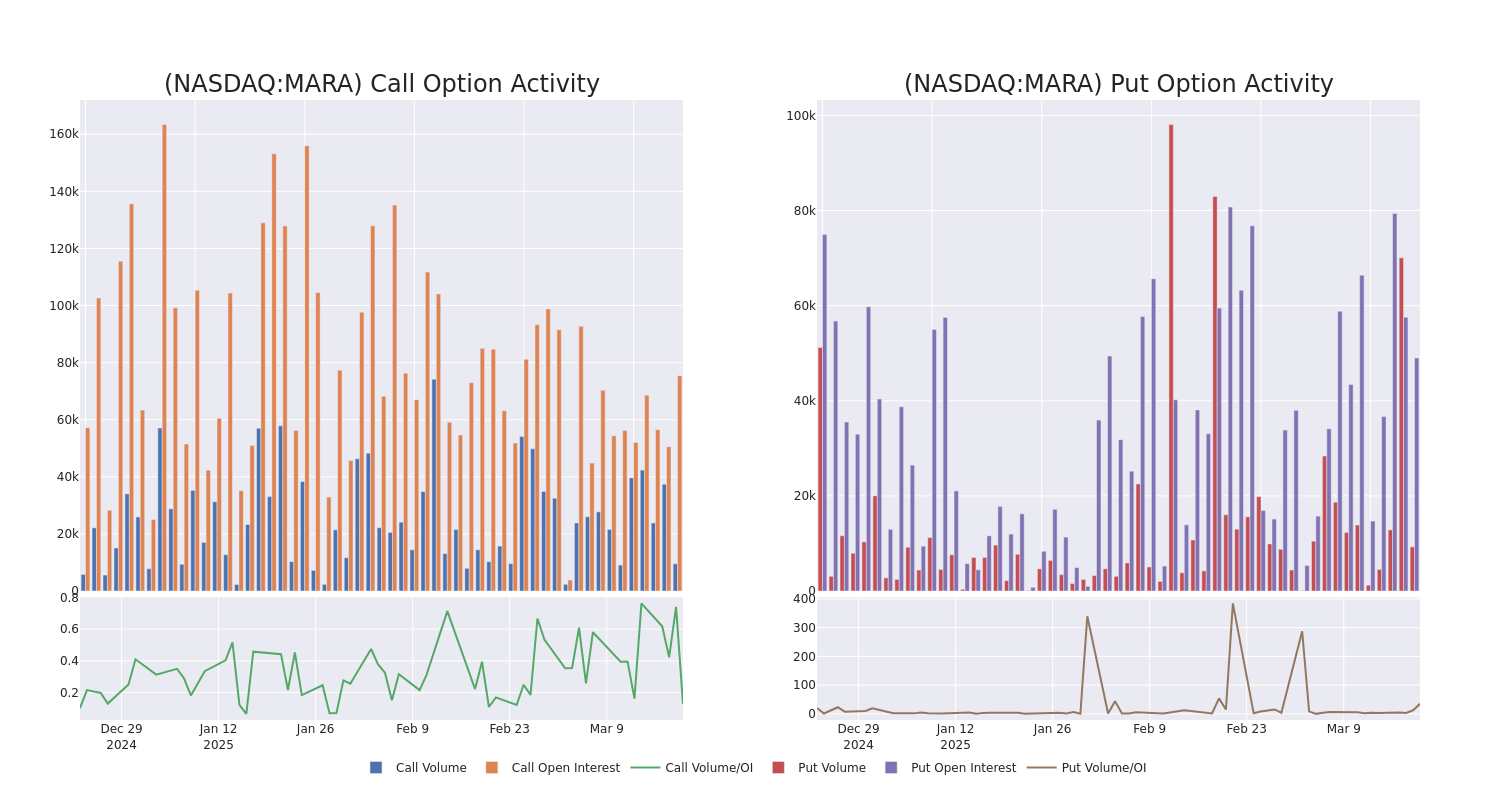Select the 'Put Open Interest' legend label
The image size is (1500, 800).
(x=963, y=768)
